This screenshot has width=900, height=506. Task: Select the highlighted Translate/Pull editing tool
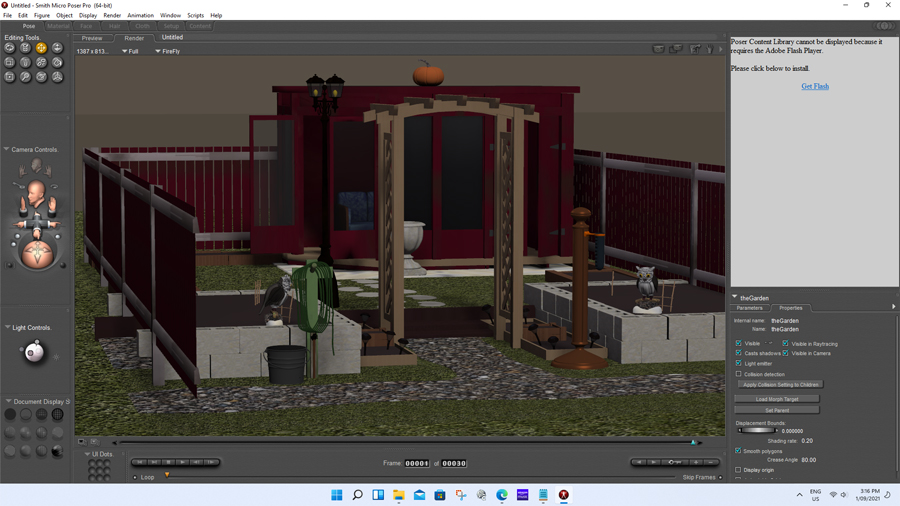point(41,48)
